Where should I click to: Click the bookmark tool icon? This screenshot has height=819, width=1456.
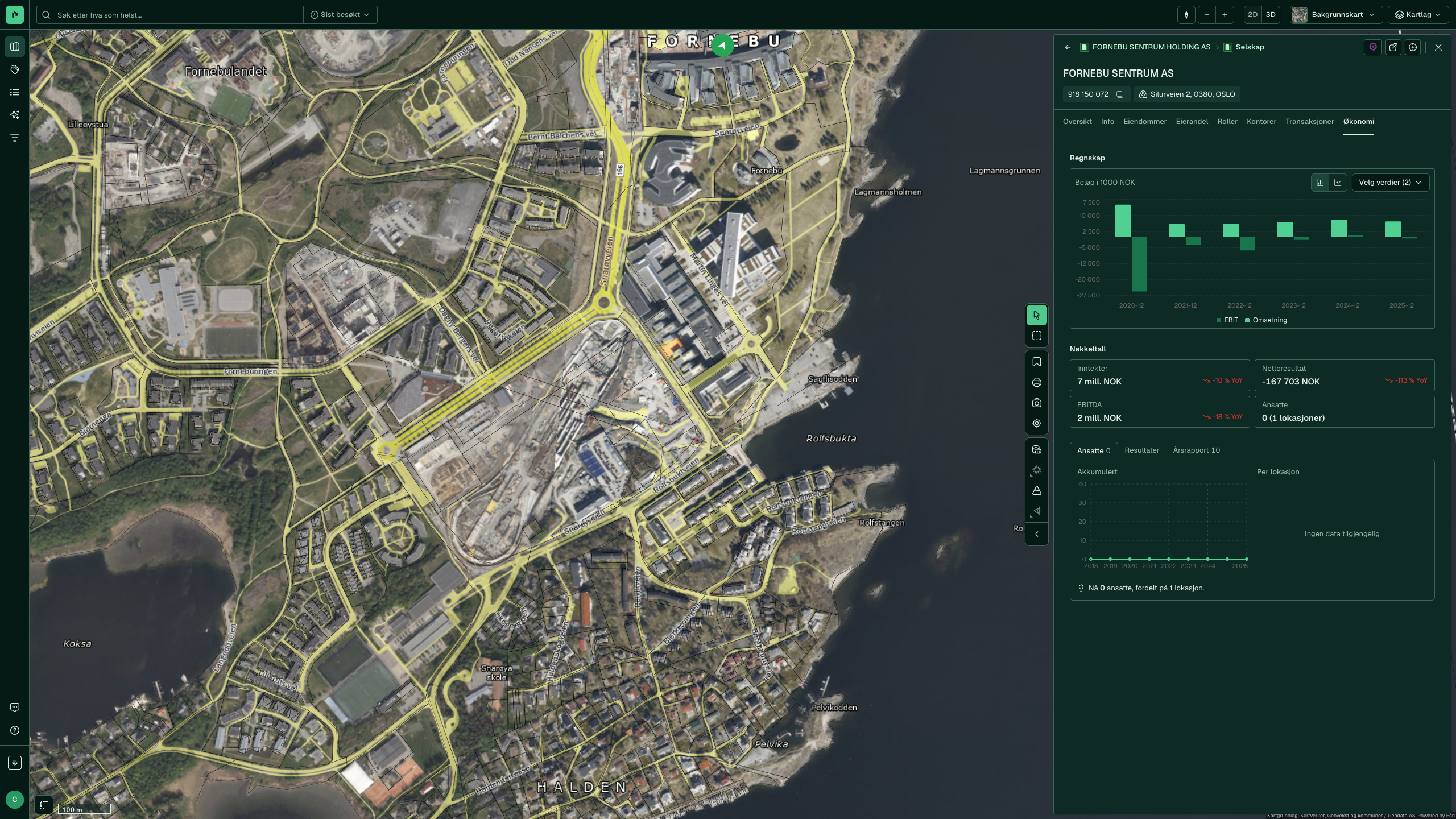(1036, 362)
